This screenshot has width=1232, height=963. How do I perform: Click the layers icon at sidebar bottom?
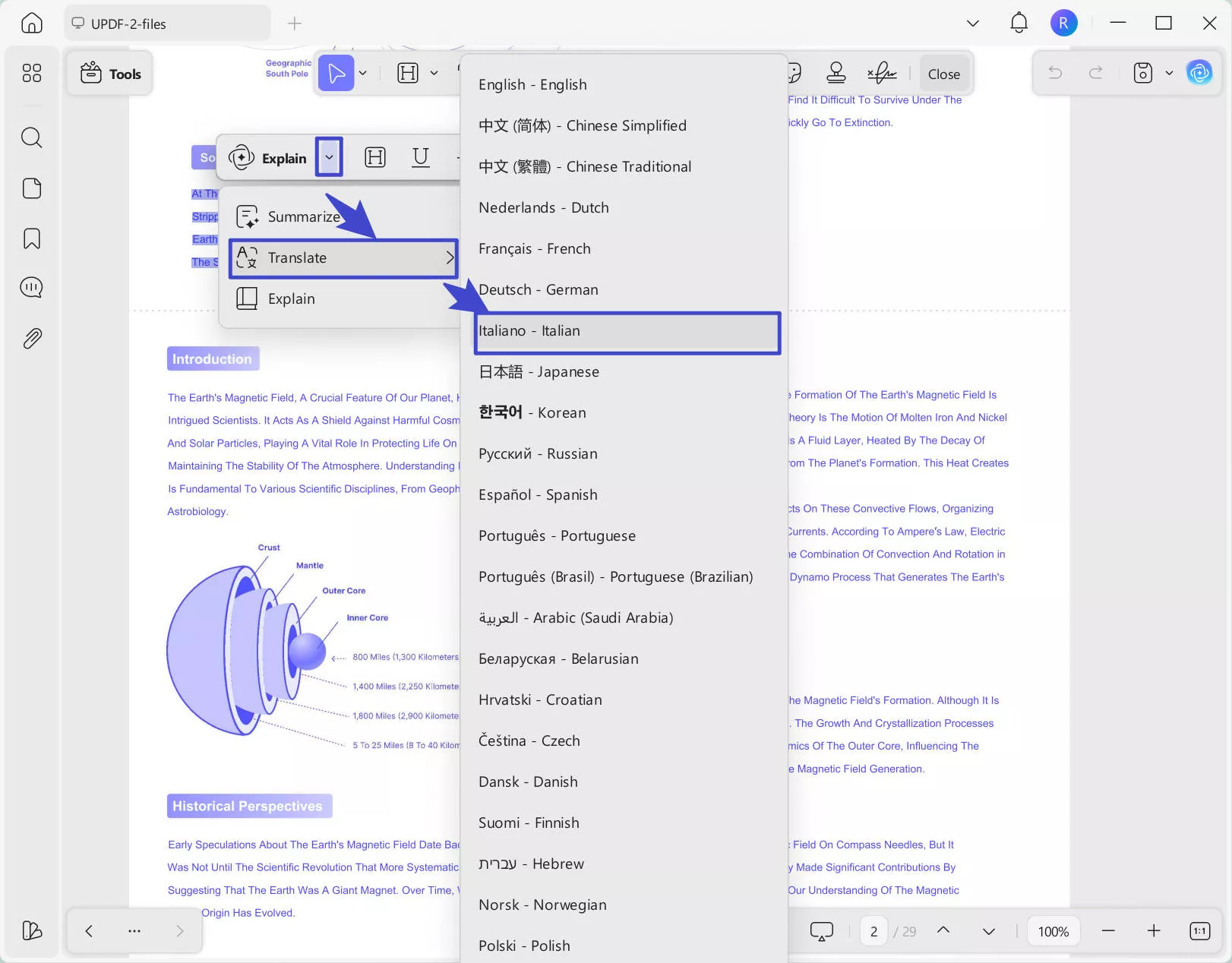[x=31, y=930]
